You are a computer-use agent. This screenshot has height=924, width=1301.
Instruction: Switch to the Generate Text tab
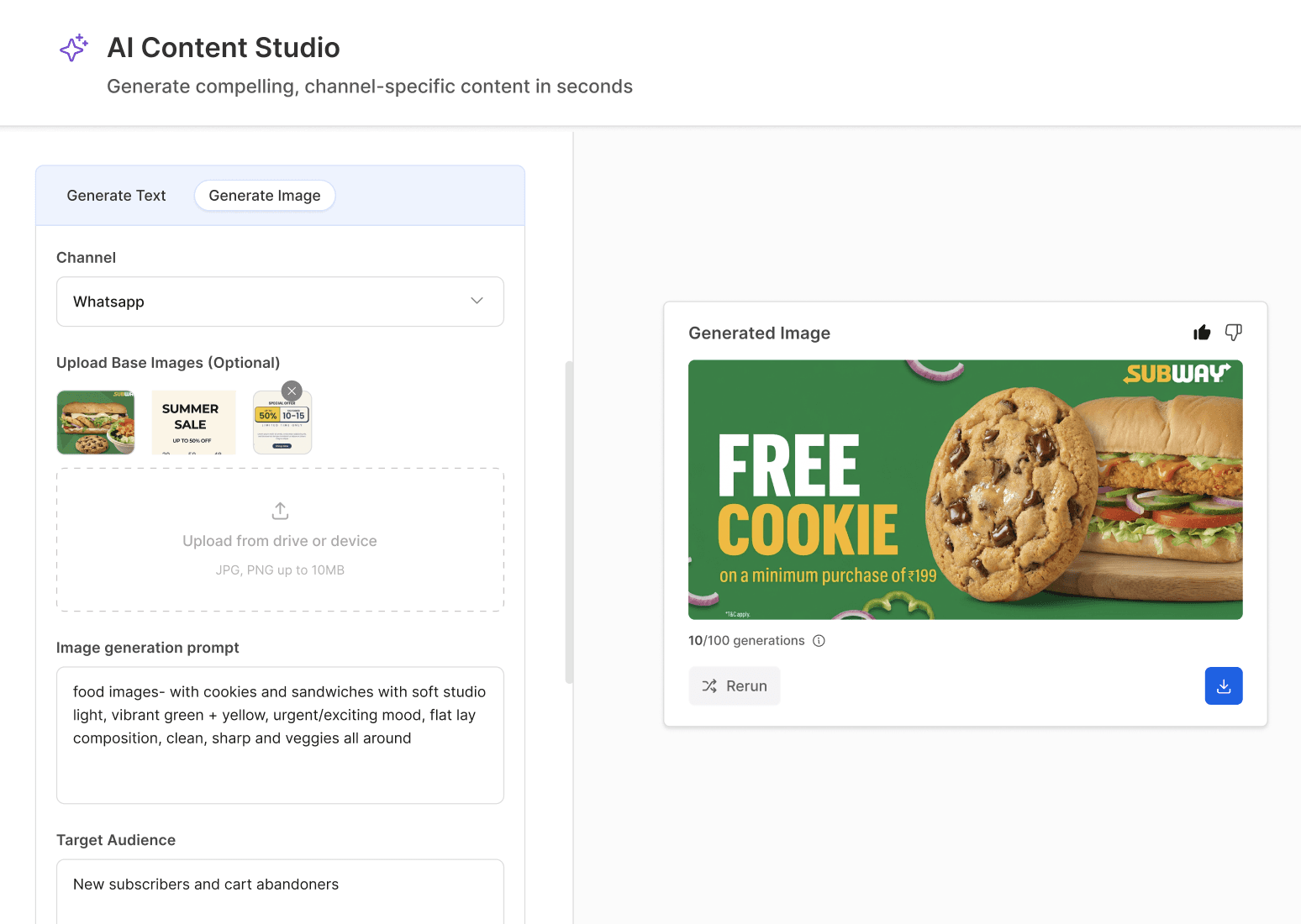116,196
